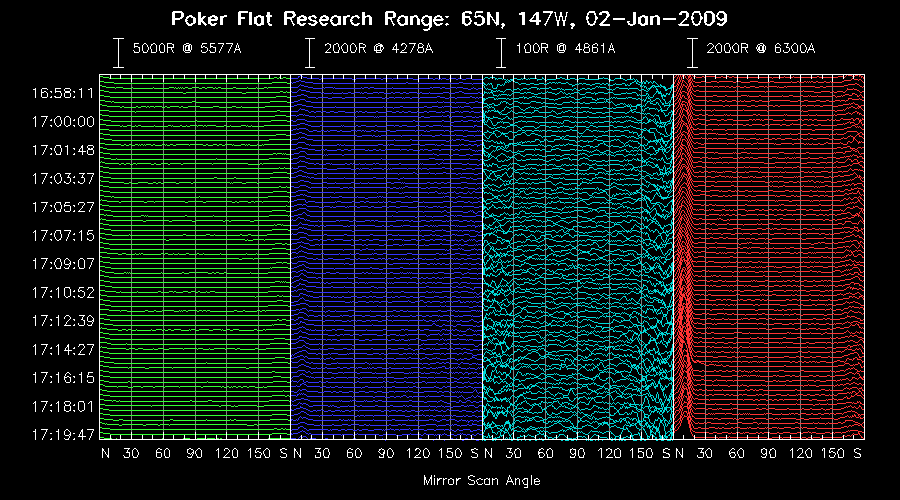Click the 120 label under the green panel
The height and width of the screenshot is (500, 900).
(227, 454)
